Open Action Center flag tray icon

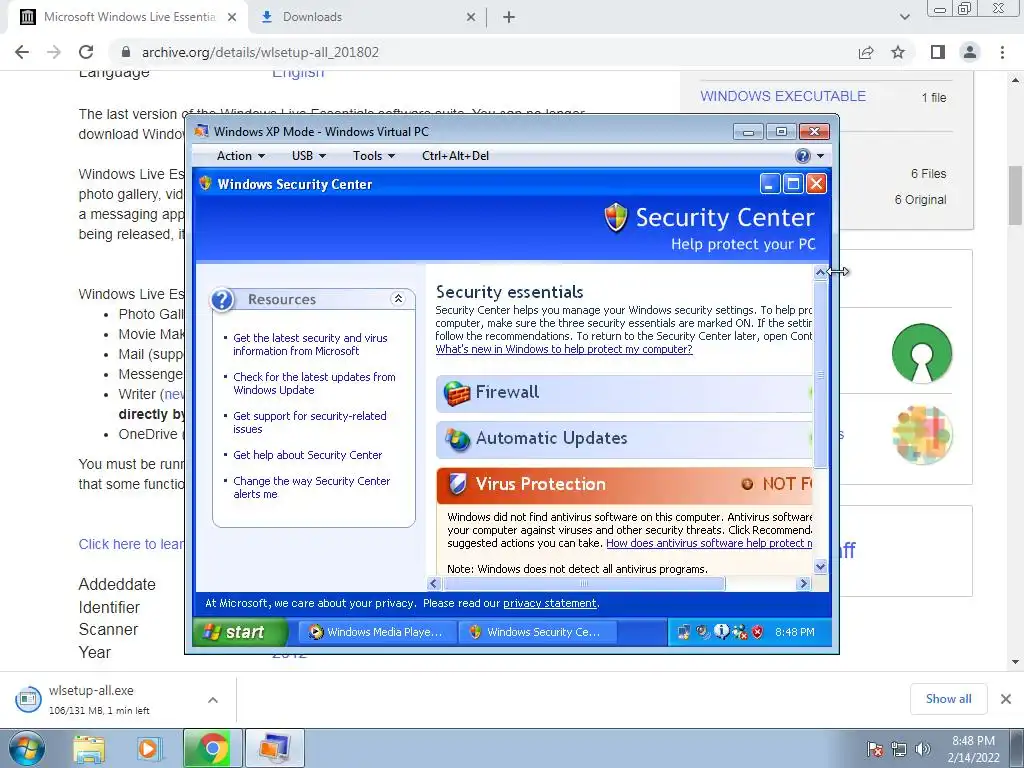coord(875,749)
